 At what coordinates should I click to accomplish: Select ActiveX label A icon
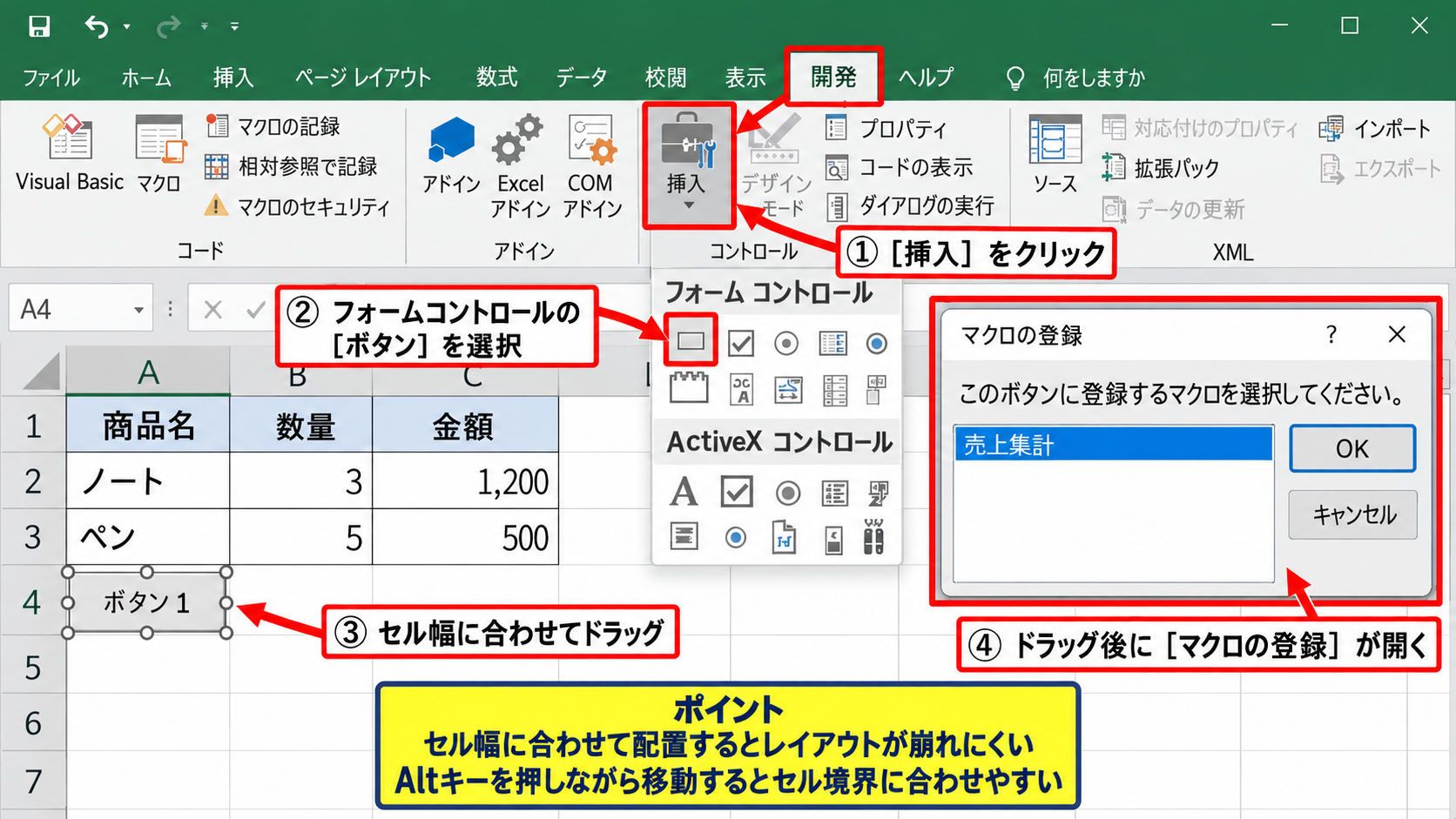pyautogui.click(x=684, y=492)
